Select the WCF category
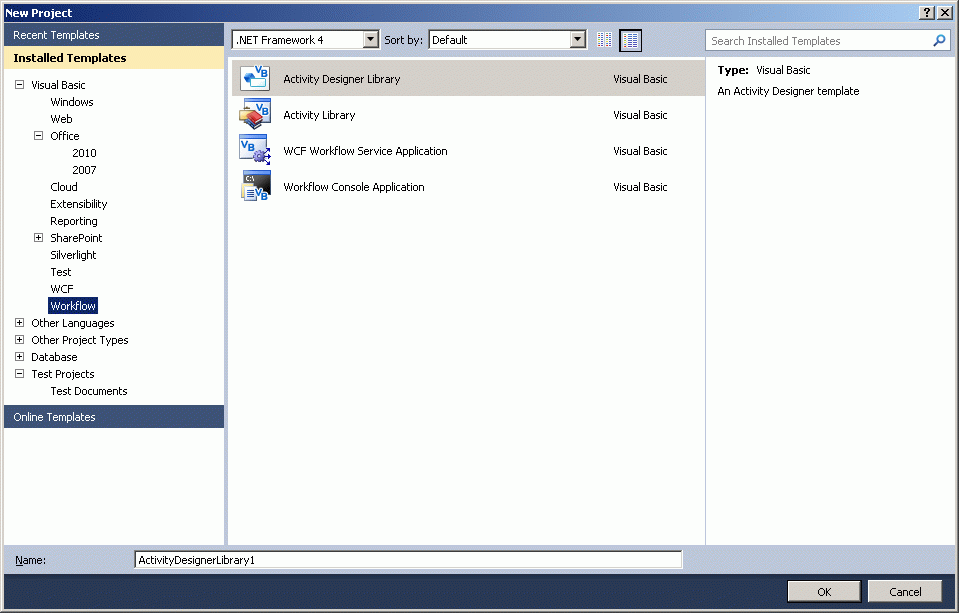The image size is (959, 613). [x=62, y=289]
